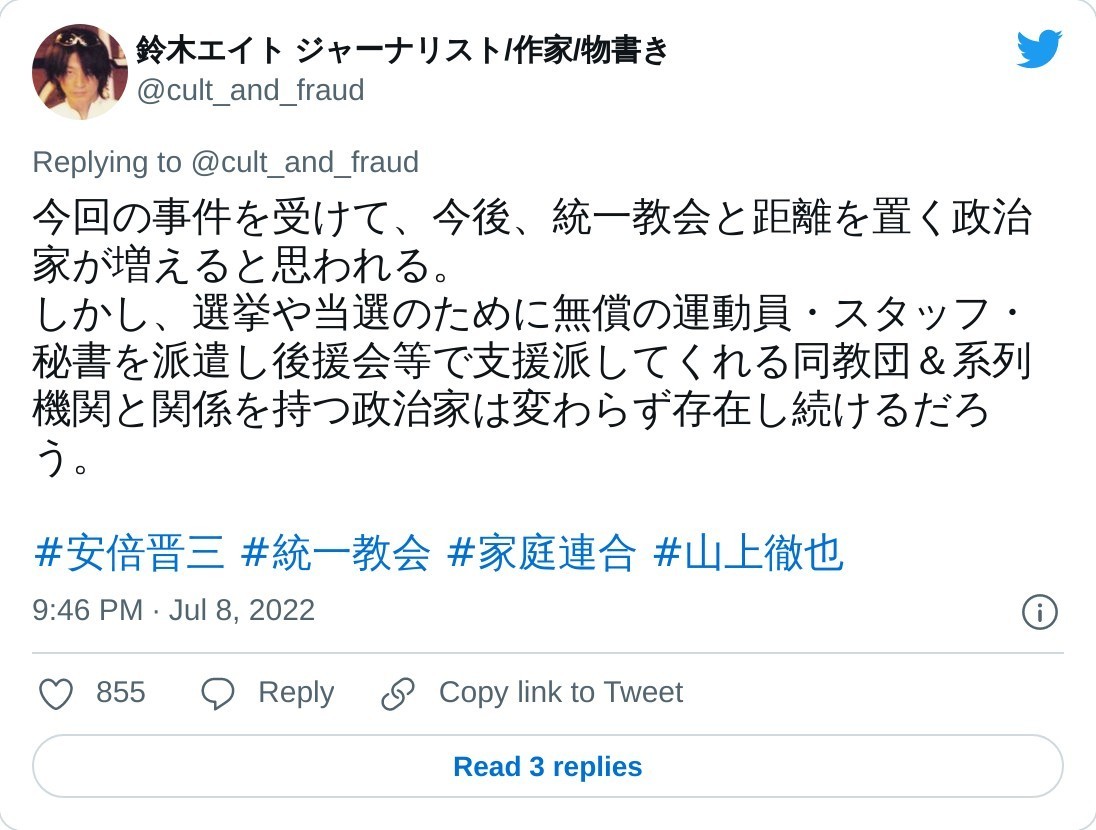Open the @cult_and_fraud handle below the name
1096x830 pixels.
pyautogui.click(x=250, y=91)
